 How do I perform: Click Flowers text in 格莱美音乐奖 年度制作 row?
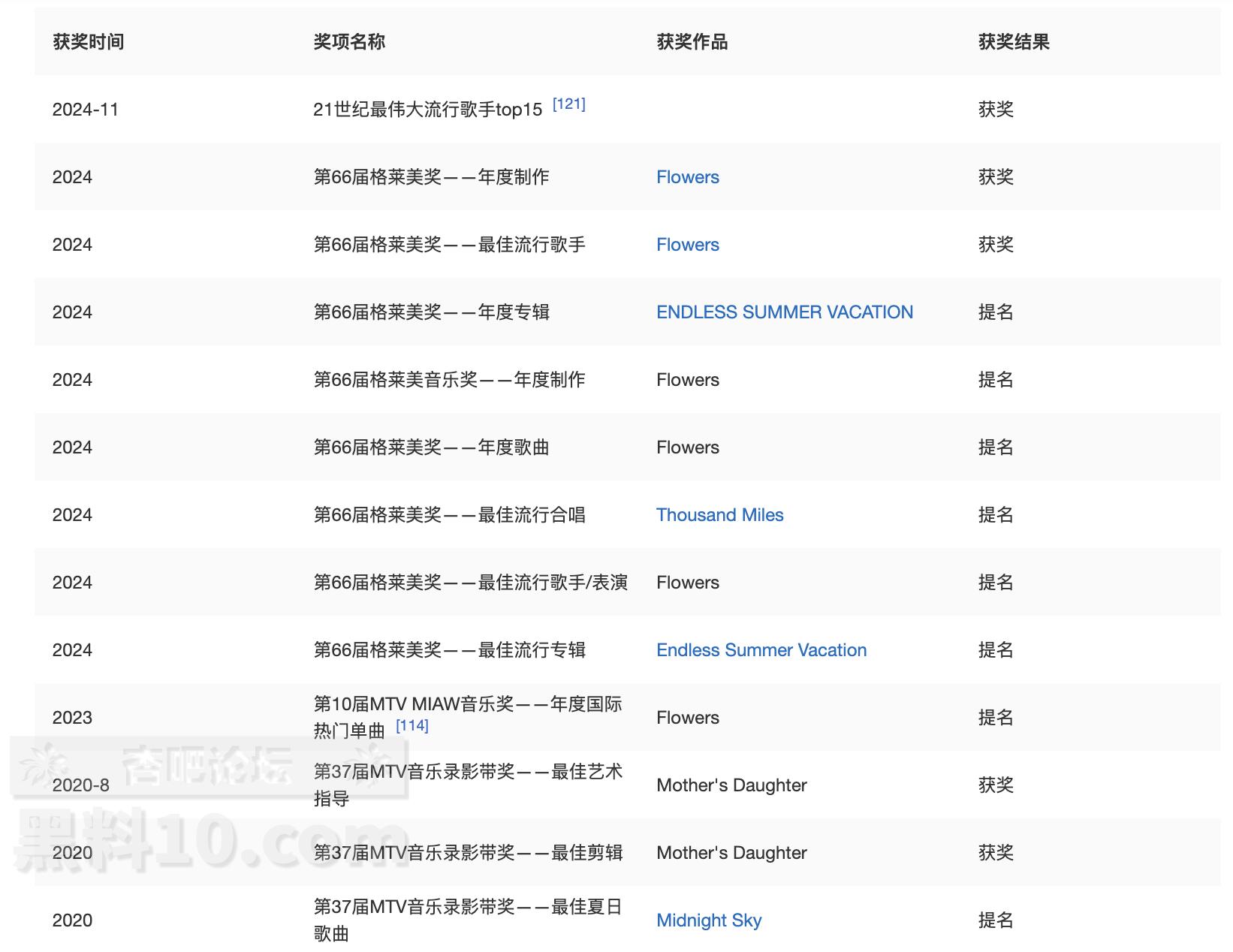pyautogui.click(x=687, y=380)
